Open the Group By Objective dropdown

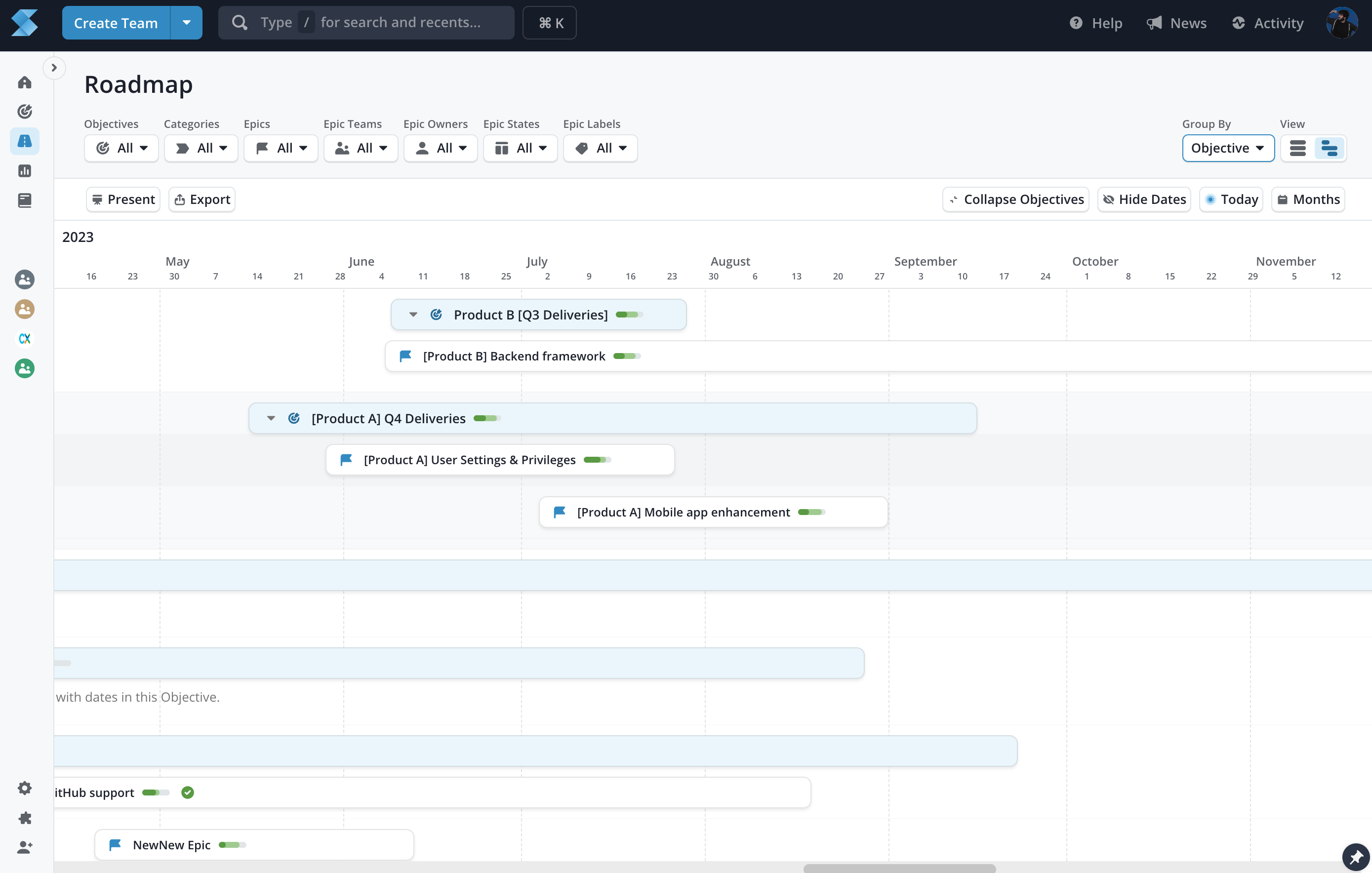click(1228, 148)
